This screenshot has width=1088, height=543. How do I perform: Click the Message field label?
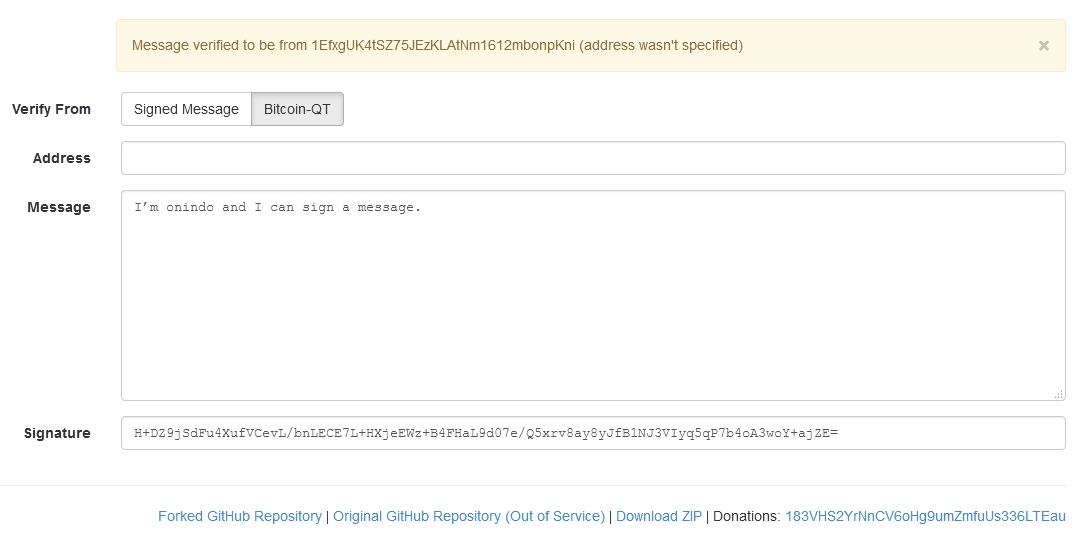[59, 207]
